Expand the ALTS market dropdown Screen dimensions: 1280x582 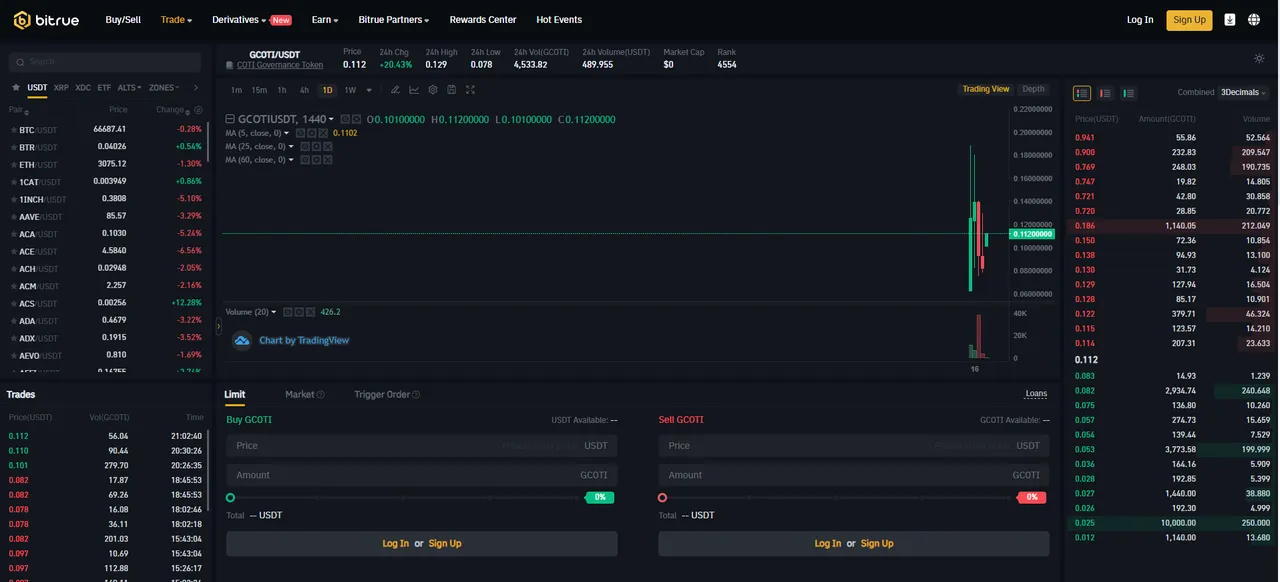tap(130, 88)
